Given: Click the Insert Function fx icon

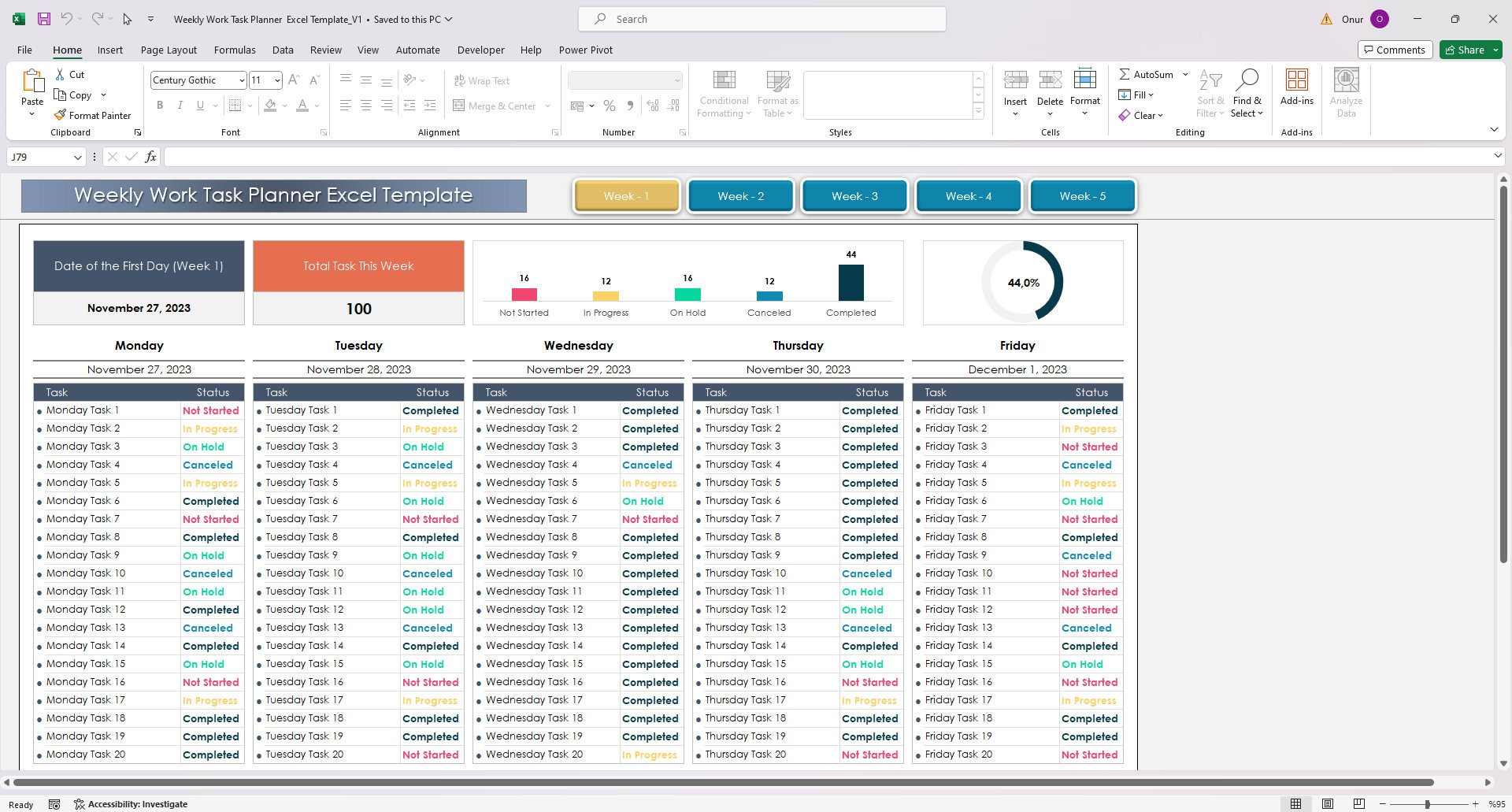Looking at the screenshot, I should 150,157.
